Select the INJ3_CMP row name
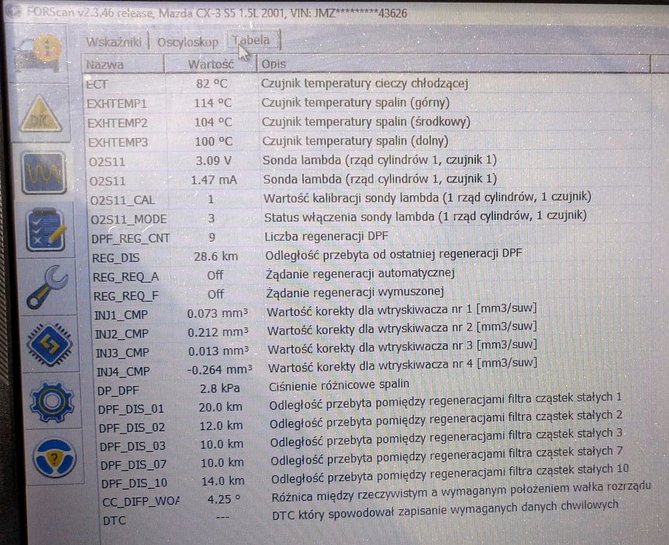Image resolution: width=669 pixels, height=545 pixels. pyautogui.click(x=122, y=353)
